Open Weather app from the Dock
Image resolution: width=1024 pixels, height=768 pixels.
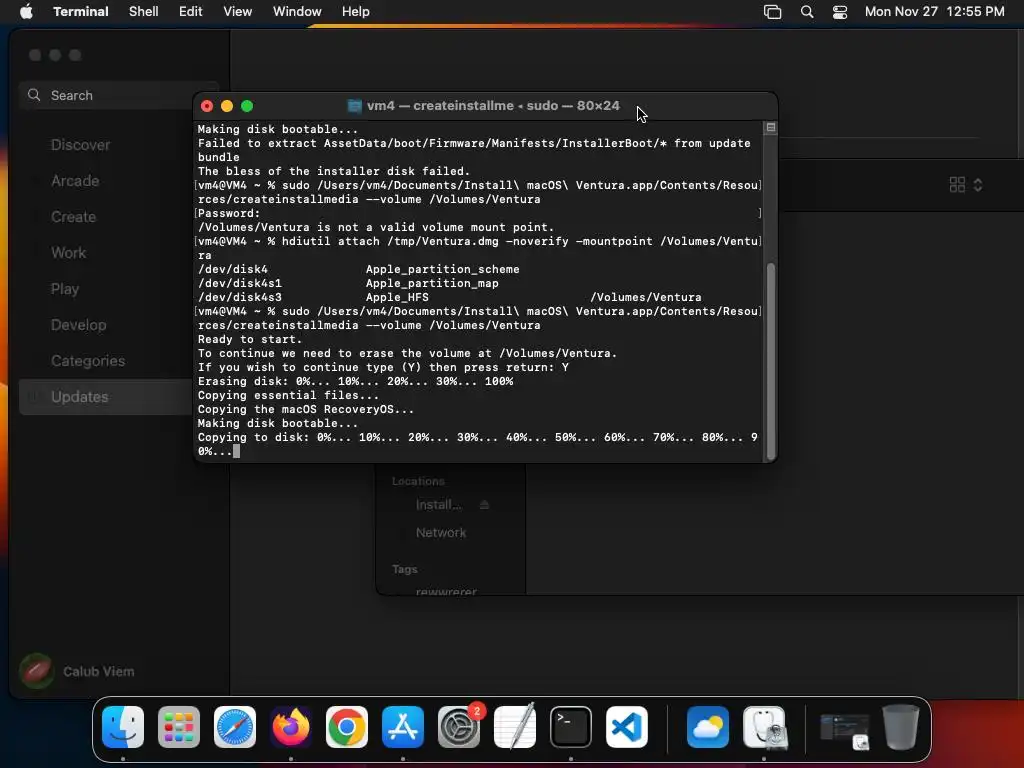coord(708,727)
